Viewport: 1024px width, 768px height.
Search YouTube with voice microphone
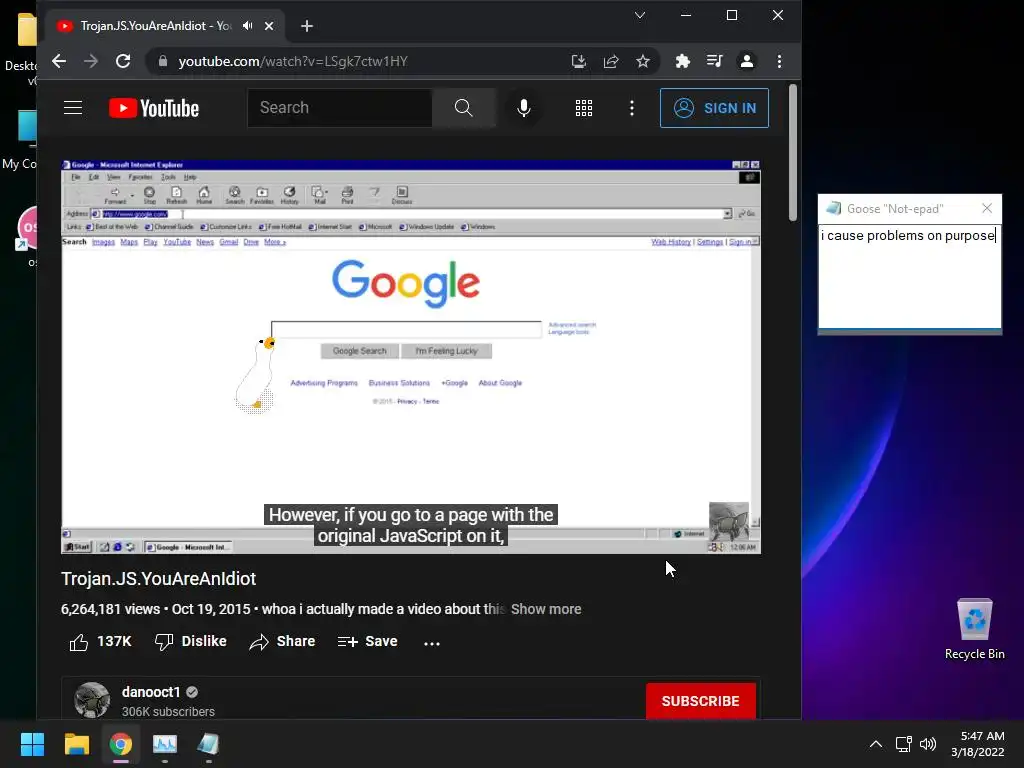524,108
